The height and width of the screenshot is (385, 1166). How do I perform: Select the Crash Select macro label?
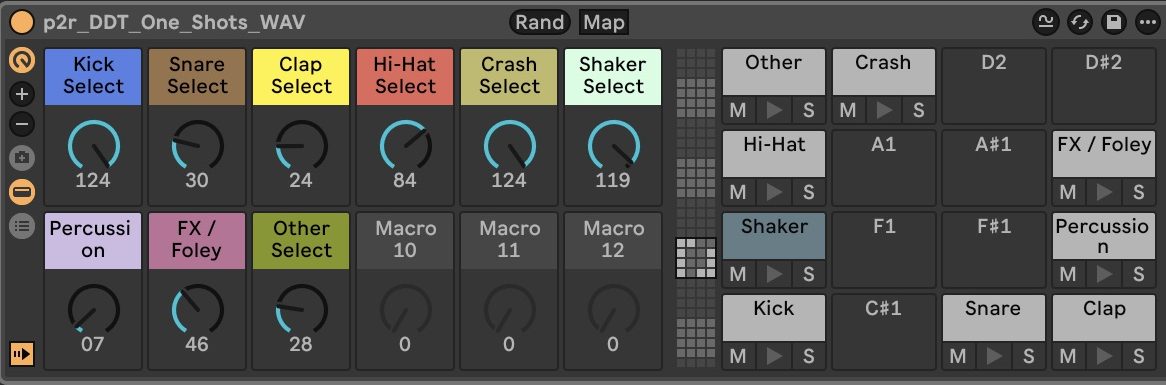tap(509, 77)
